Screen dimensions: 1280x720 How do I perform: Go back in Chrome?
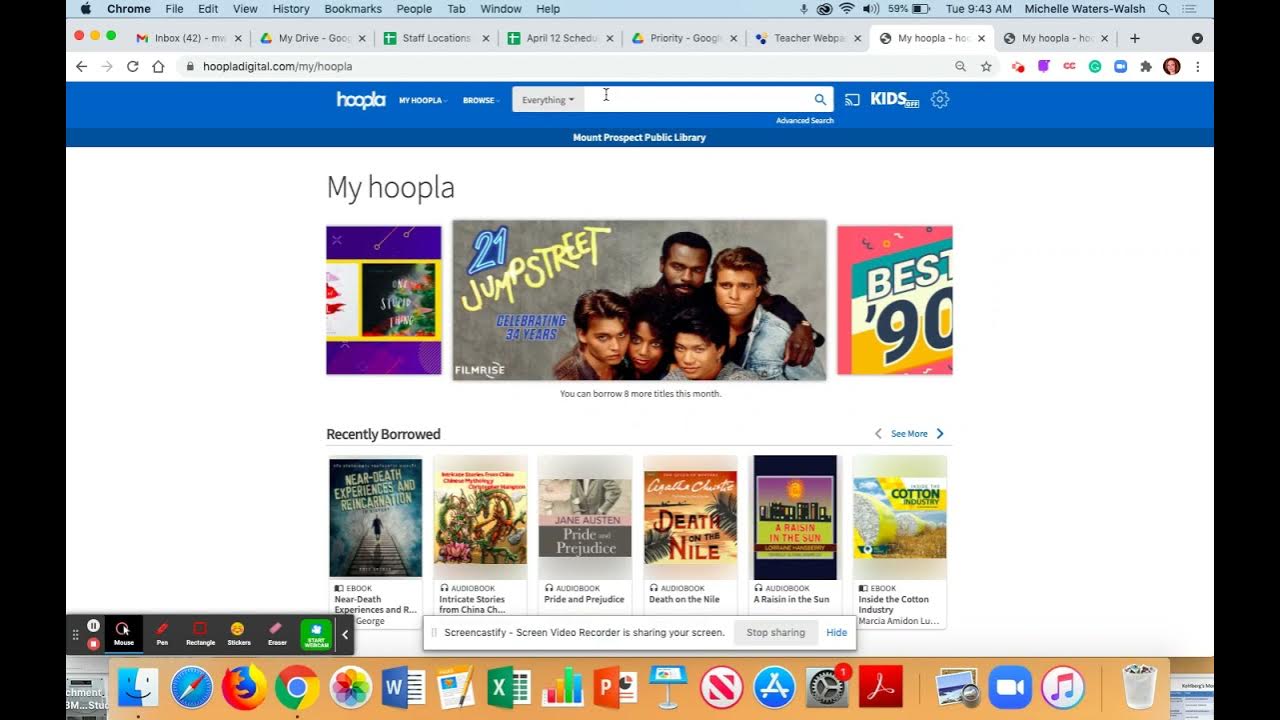point(82,66)
